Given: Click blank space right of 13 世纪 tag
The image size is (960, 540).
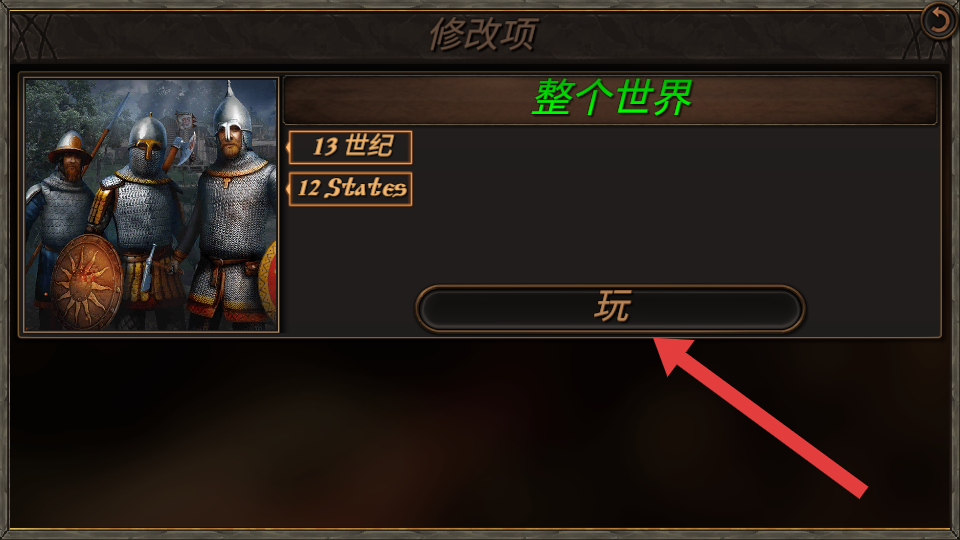Looking at the screenshot, I should tap(673, 147).
